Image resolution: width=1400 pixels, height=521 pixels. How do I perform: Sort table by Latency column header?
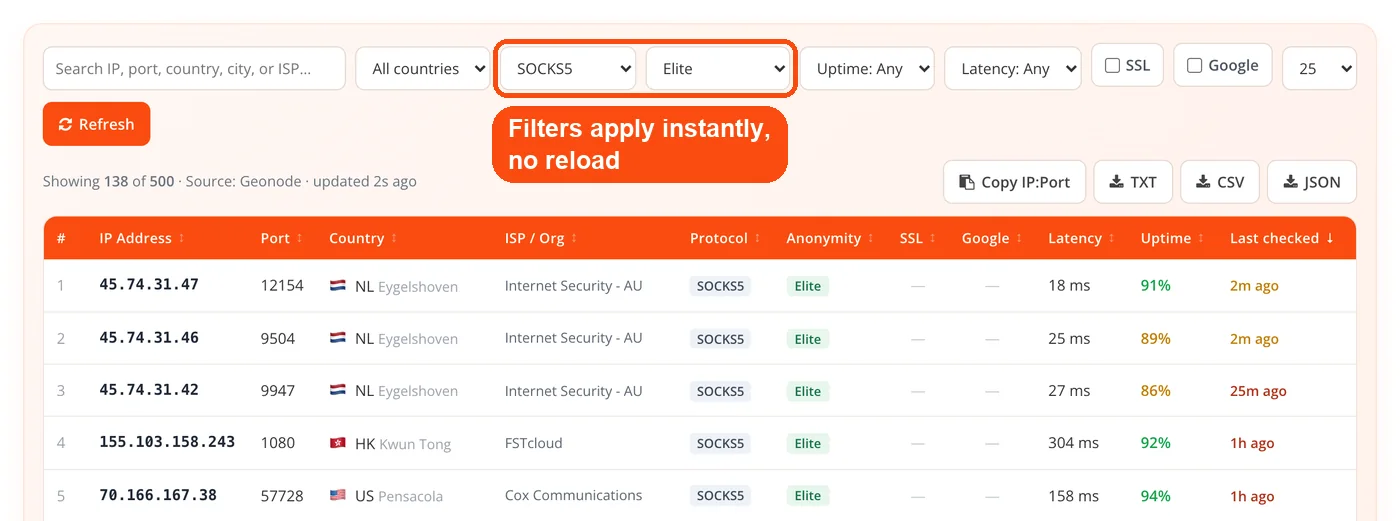(1075, 239)
